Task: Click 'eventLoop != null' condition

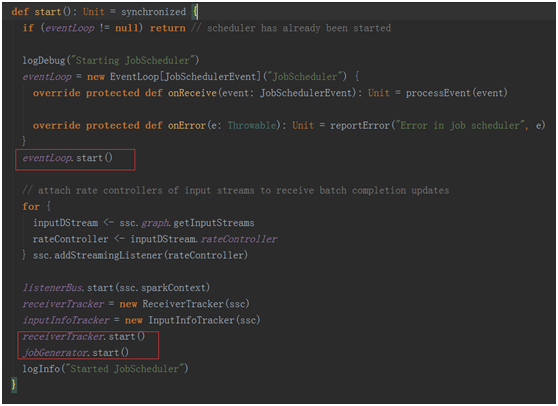Action: (x=91, y=28)
